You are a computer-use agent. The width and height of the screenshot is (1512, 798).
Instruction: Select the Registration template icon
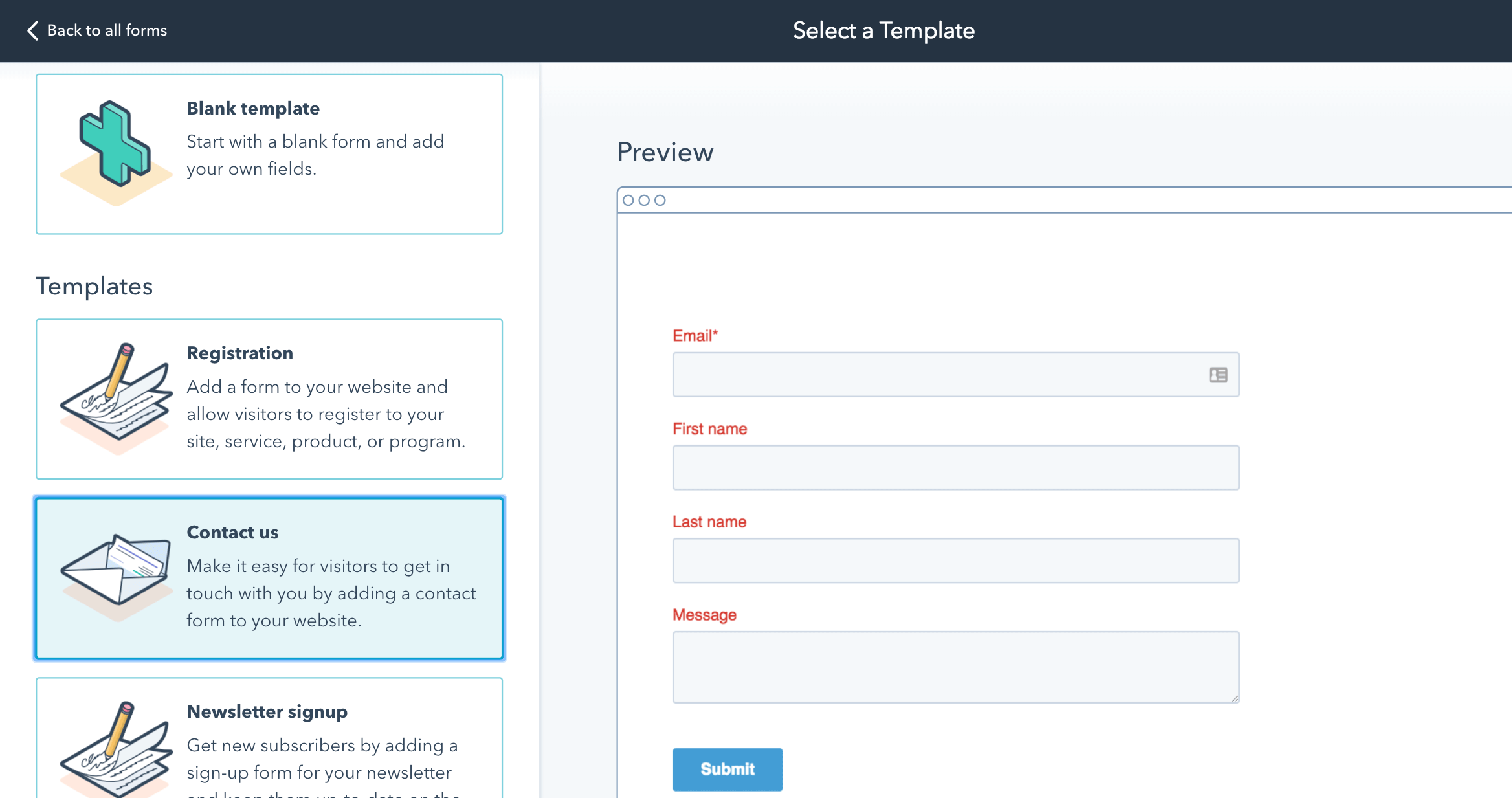tap(113, 397)
